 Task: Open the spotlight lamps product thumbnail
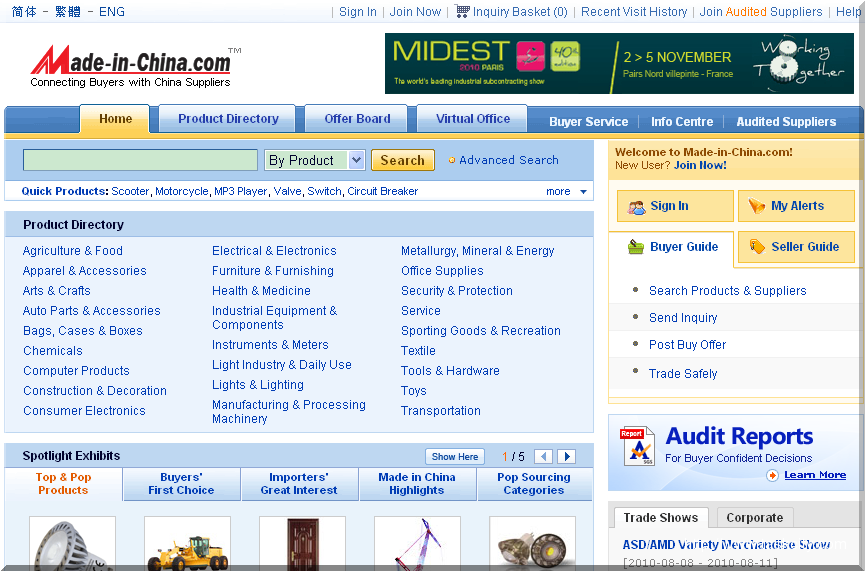coord(532,543)
